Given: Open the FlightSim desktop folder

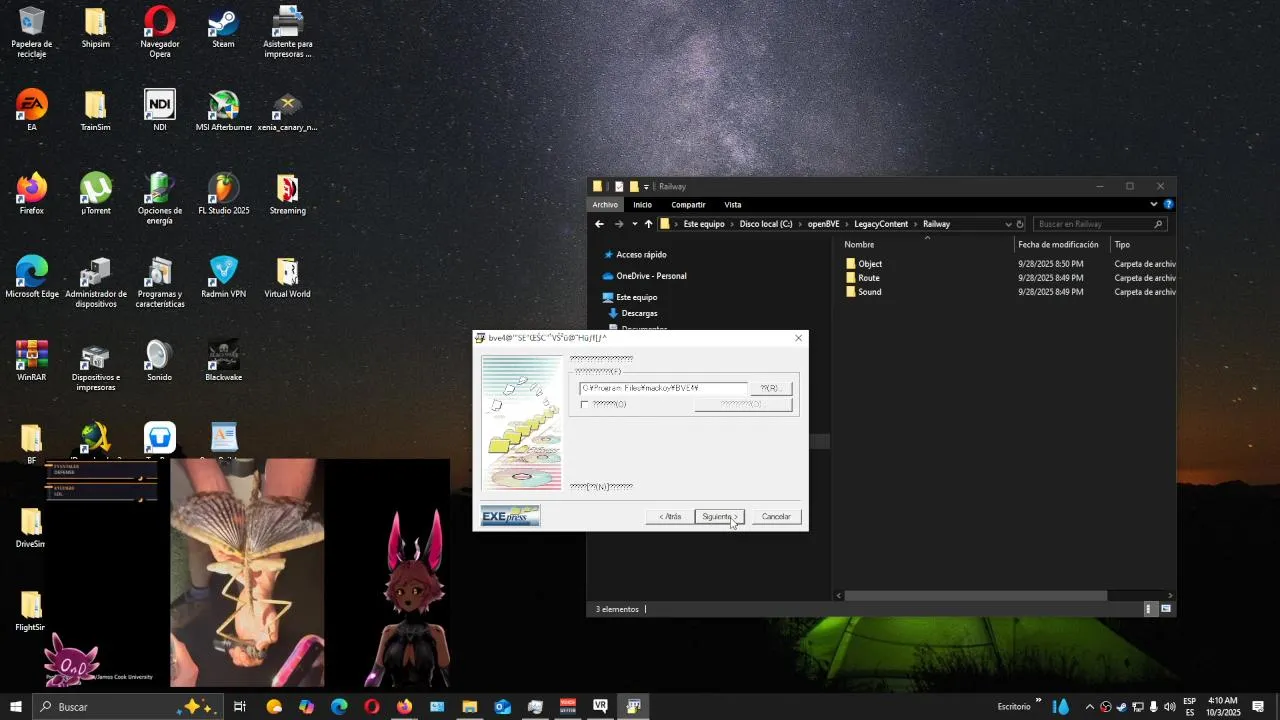Looking at the screenshot, I should click(31, 610).
